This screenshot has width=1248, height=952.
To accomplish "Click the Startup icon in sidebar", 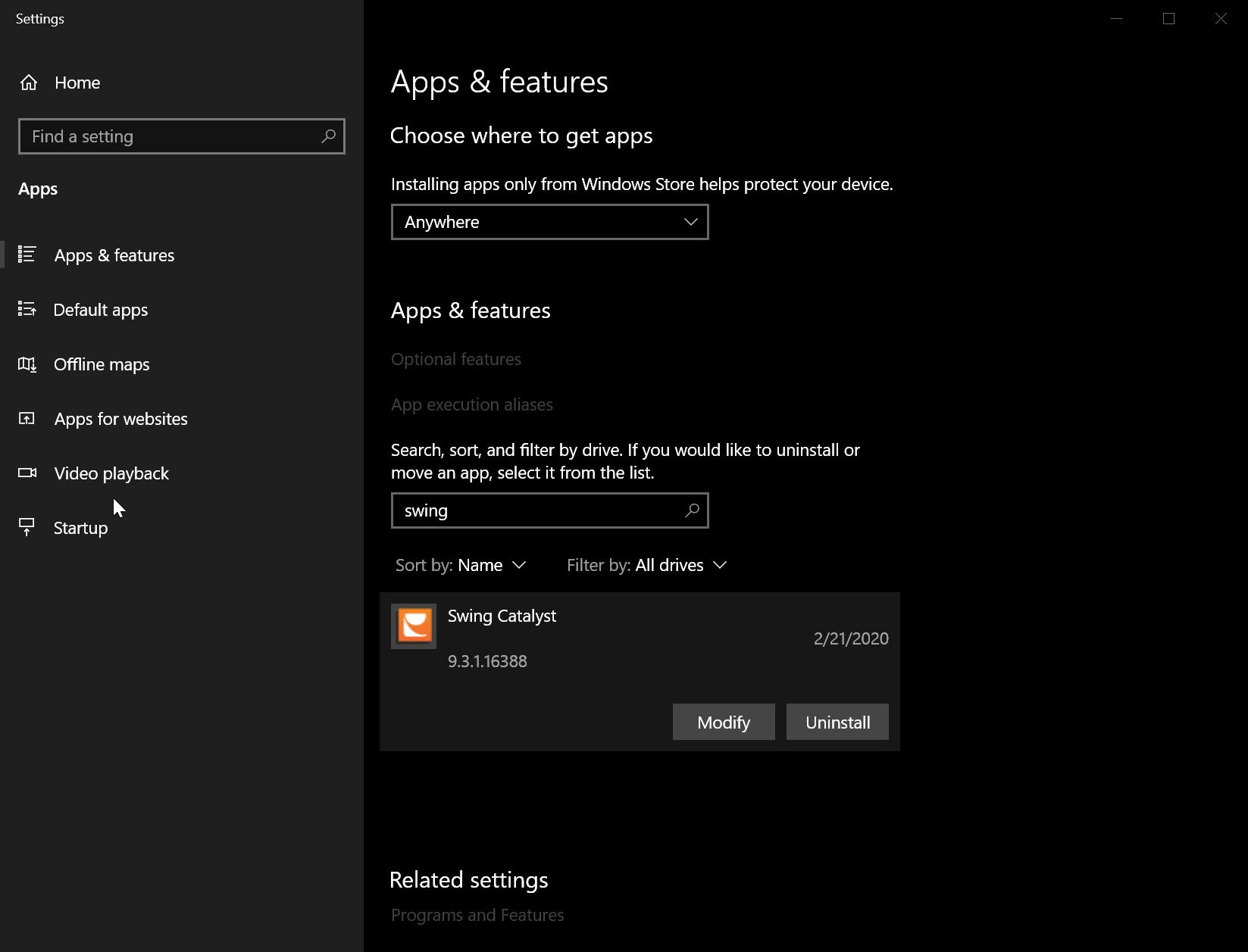I will (27, 526).
